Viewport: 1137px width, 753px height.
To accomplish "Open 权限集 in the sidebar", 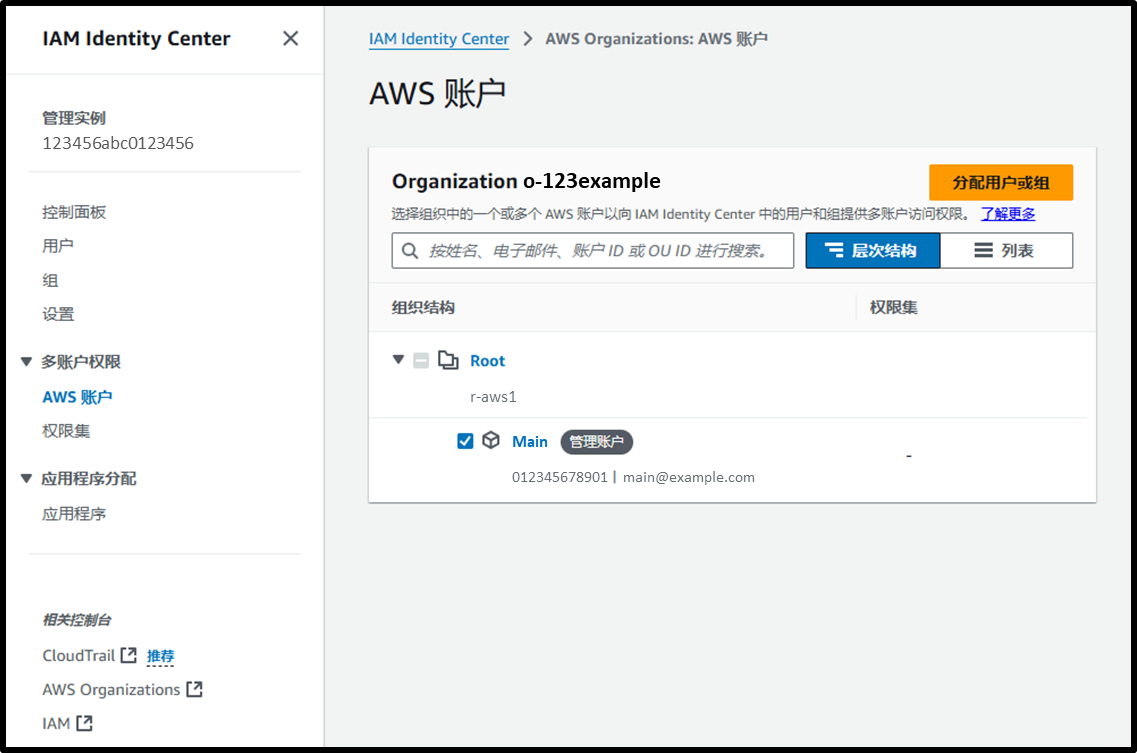I will tap(66, 431).
